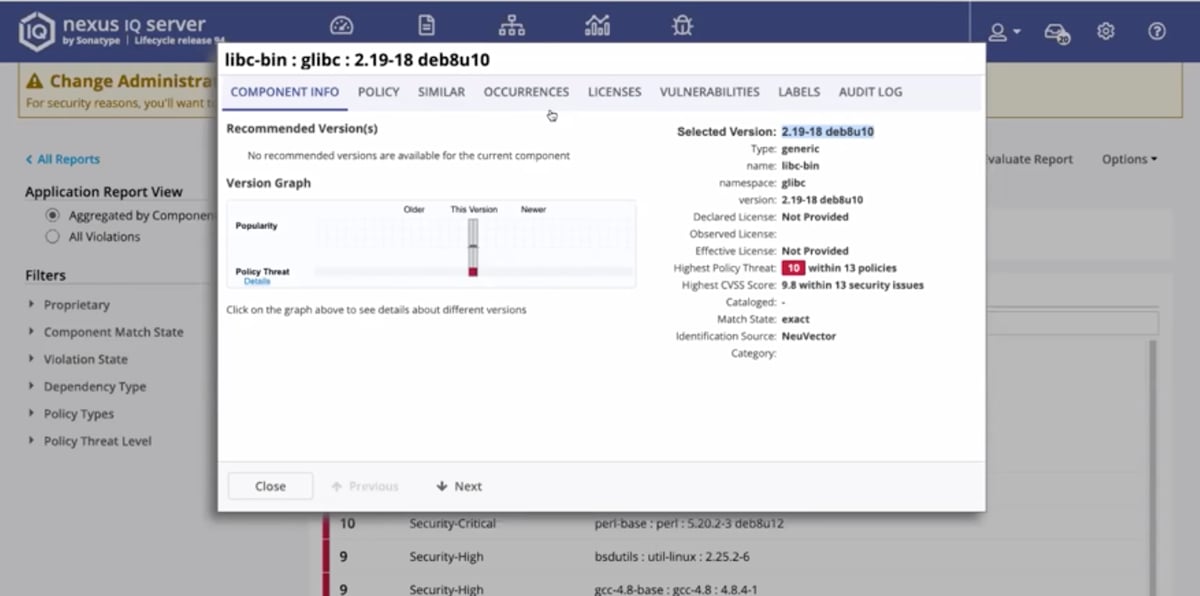Open the Dashboard via the gauge icon
This screenshot has height=596, width=1200.
(x=342, y=27)
